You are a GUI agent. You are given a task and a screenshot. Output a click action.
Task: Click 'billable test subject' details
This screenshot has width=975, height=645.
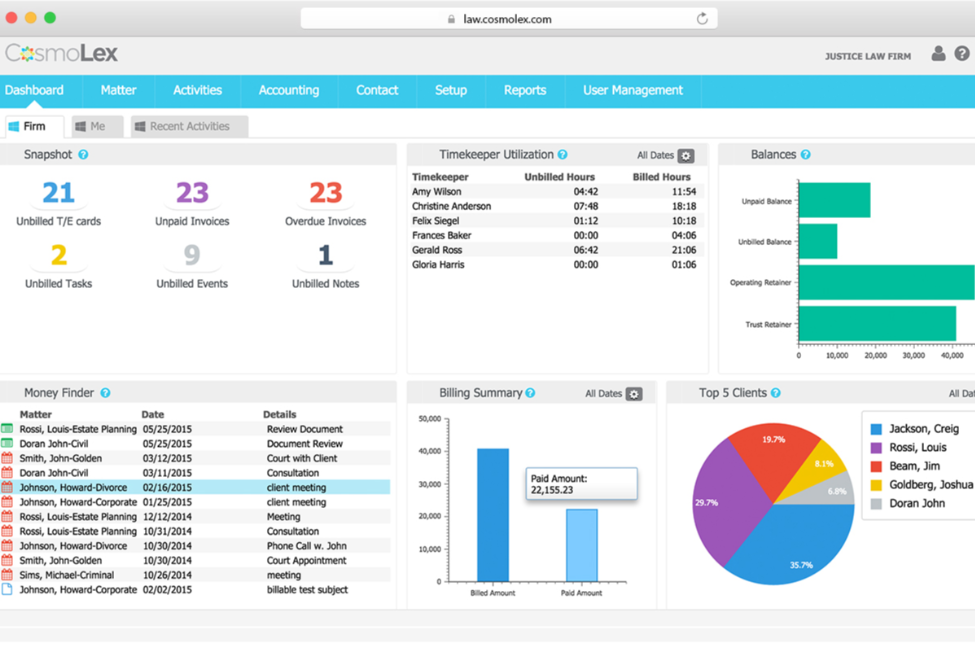click(307, 590)
